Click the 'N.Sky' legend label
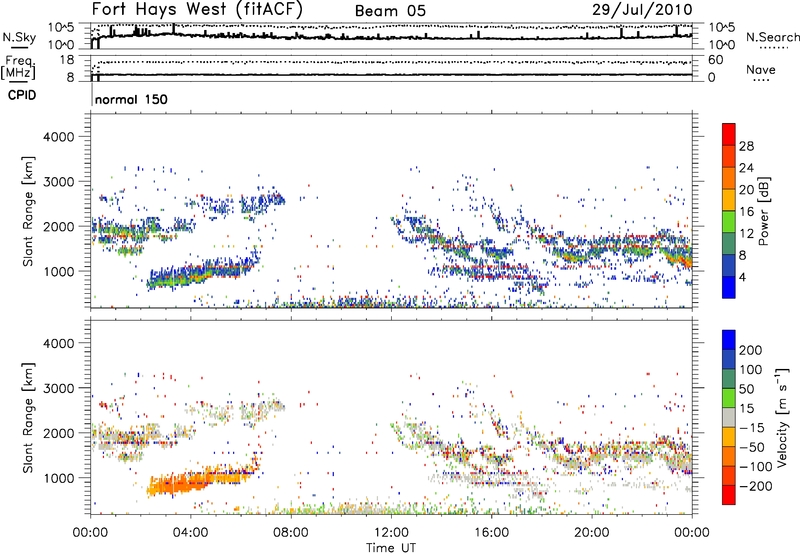800x554 pixels. click(19, 37)
